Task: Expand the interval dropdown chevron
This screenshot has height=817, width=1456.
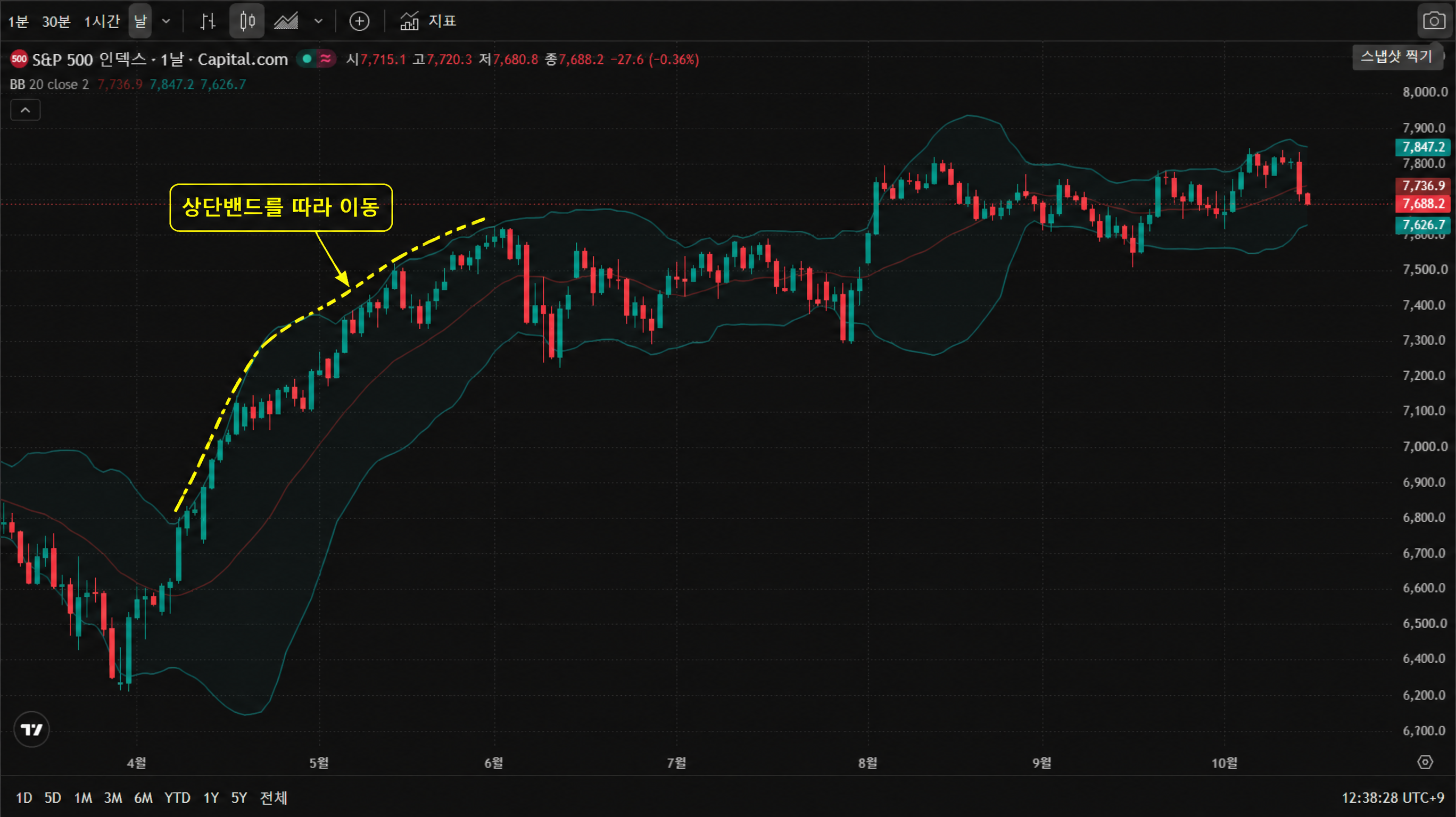Action: coord(166,21)
